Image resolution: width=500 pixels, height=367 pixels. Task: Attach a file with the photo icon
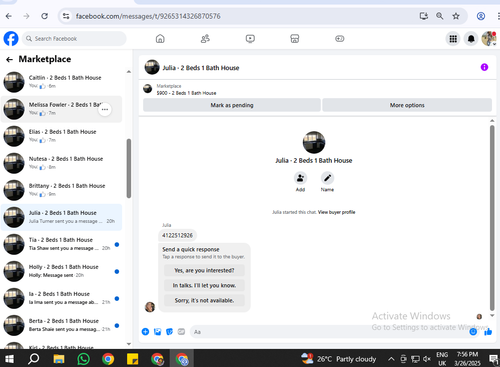point(157,332)
